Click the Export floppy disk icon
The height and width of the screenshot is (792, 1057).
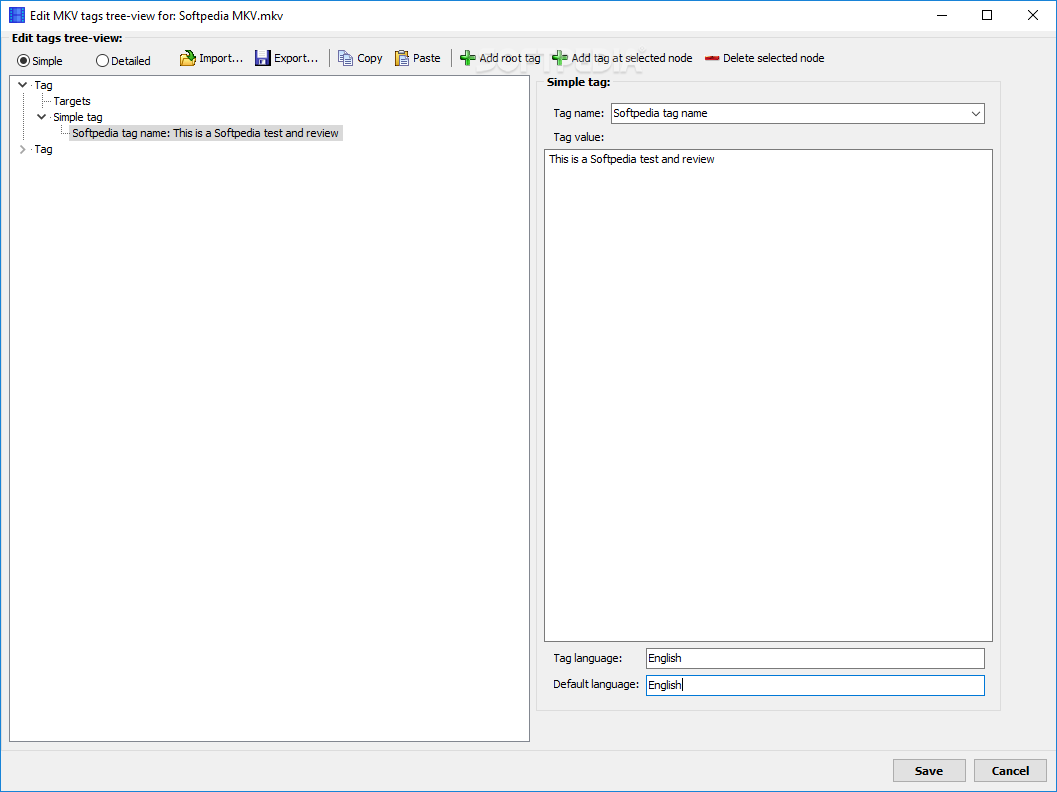262,58
